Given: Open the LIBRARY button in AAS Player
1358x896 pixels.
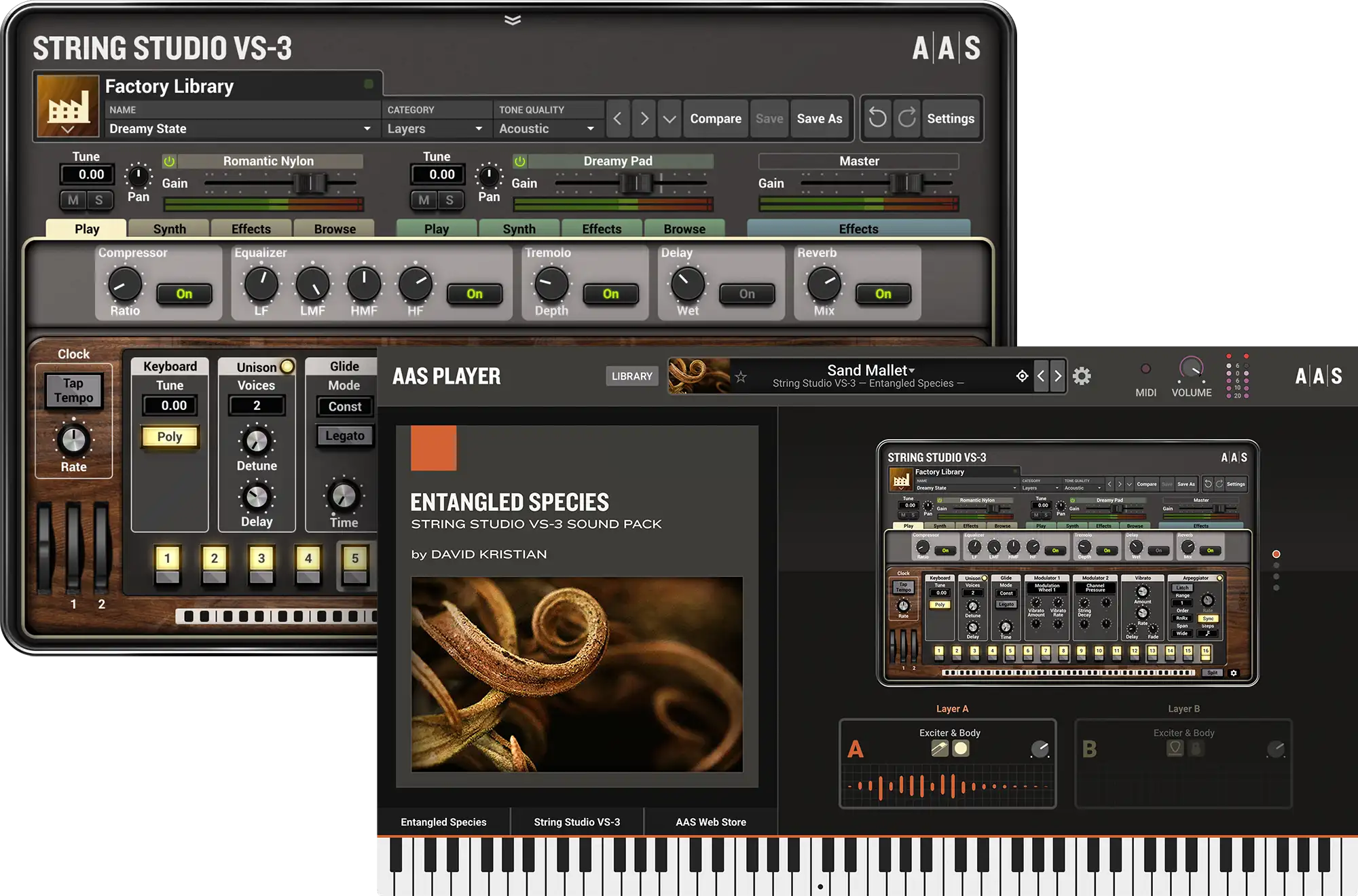Looking at the screenshot, I should (631, 376).
